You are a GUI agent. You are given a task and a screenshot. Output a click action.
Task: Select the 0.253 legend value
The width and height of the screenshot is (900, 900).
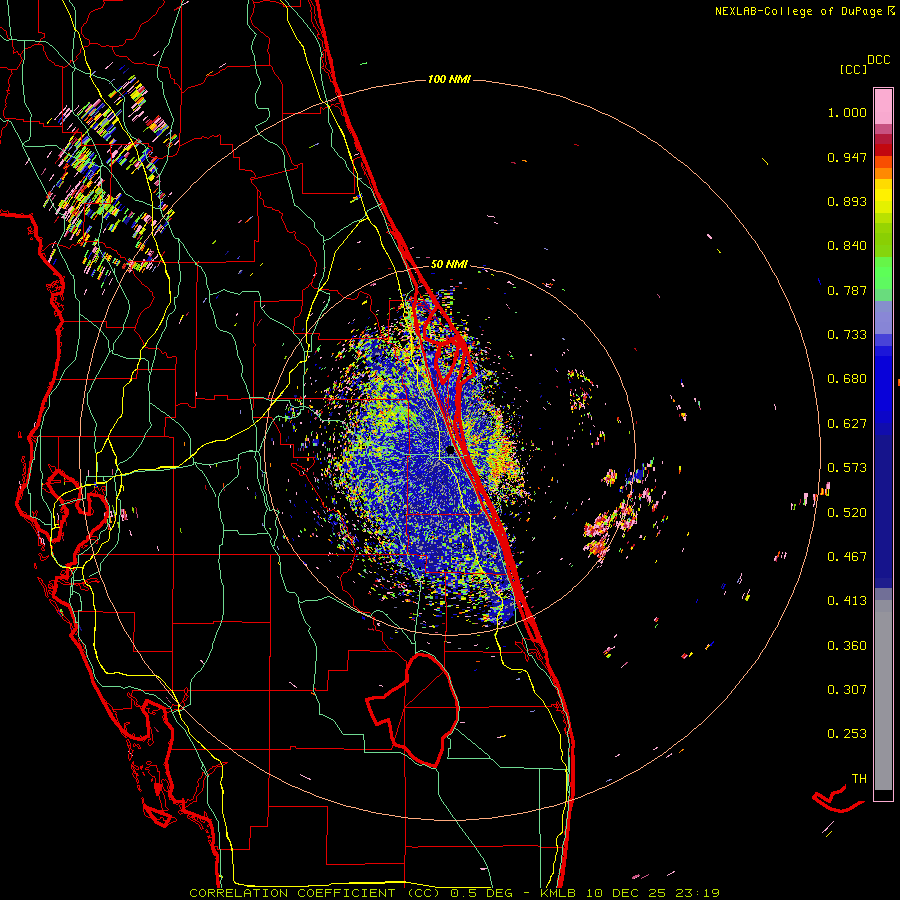pos(847,734)
